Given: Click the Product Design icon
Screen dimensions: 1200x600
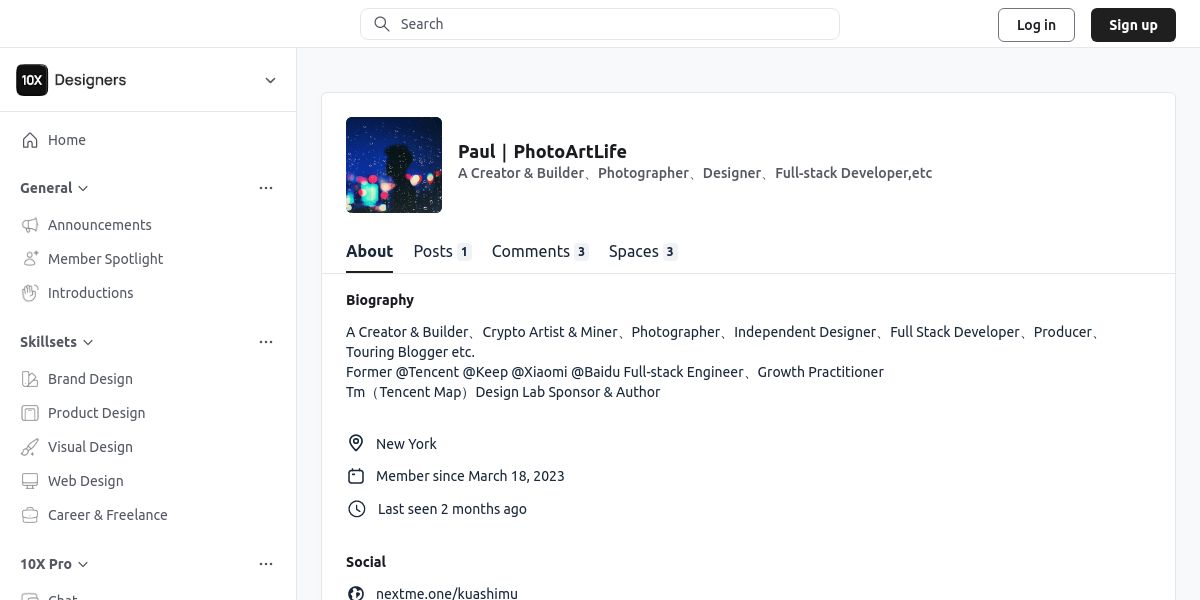Looking at the screenshot, I should point(30,413).
